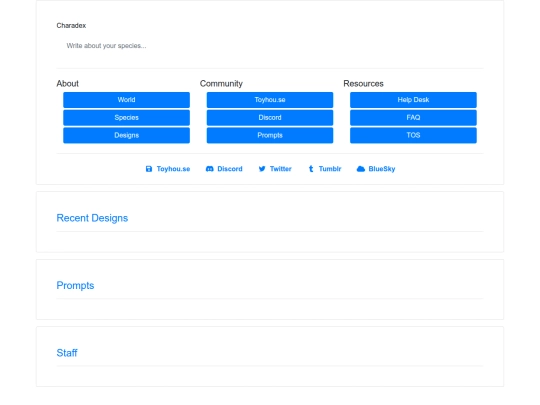Click the Twitter bird icon

click(x=262, y=169)
